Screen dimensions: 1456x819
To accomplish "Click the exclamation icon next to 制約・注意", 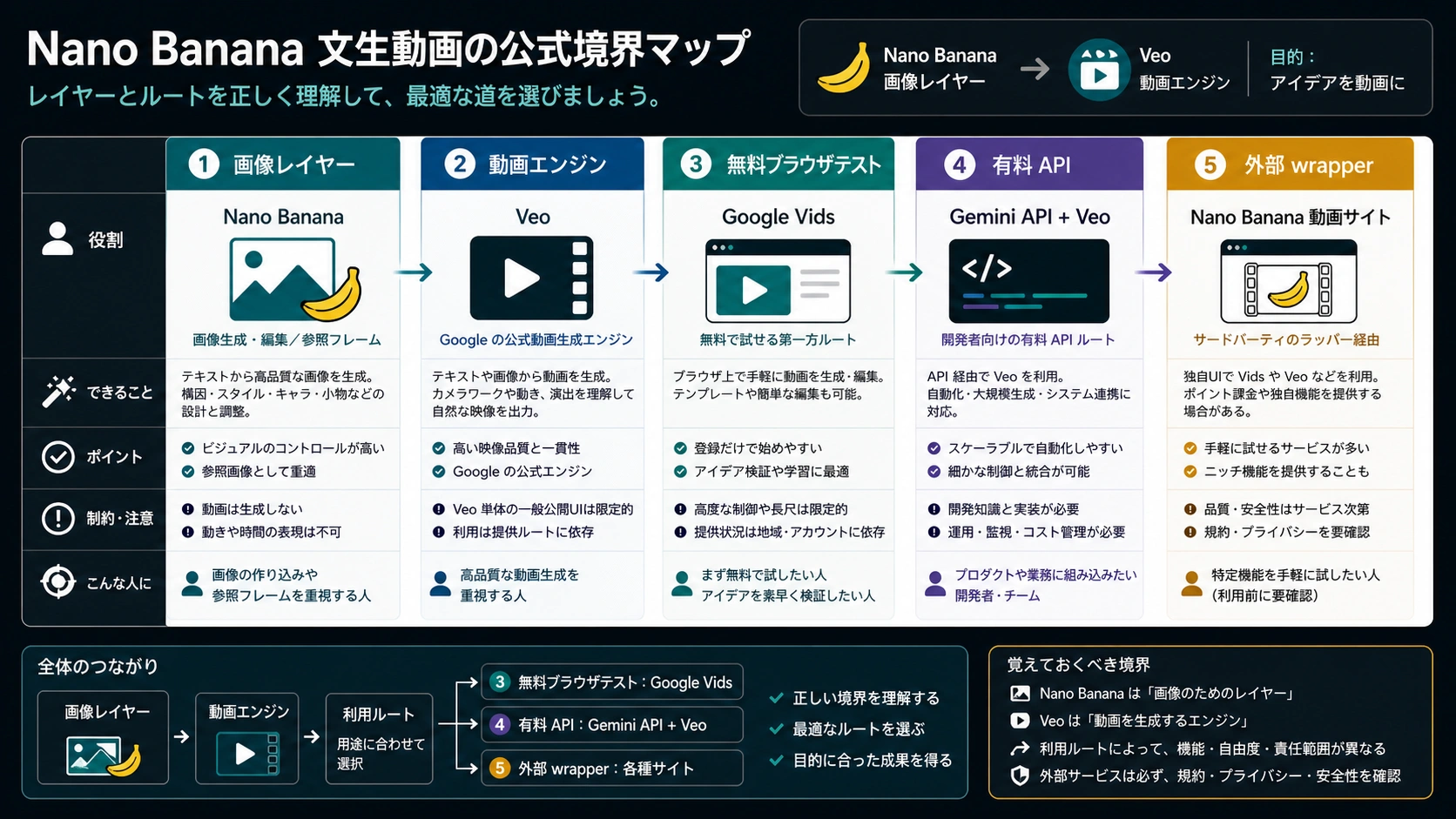I will click(58, 519).
